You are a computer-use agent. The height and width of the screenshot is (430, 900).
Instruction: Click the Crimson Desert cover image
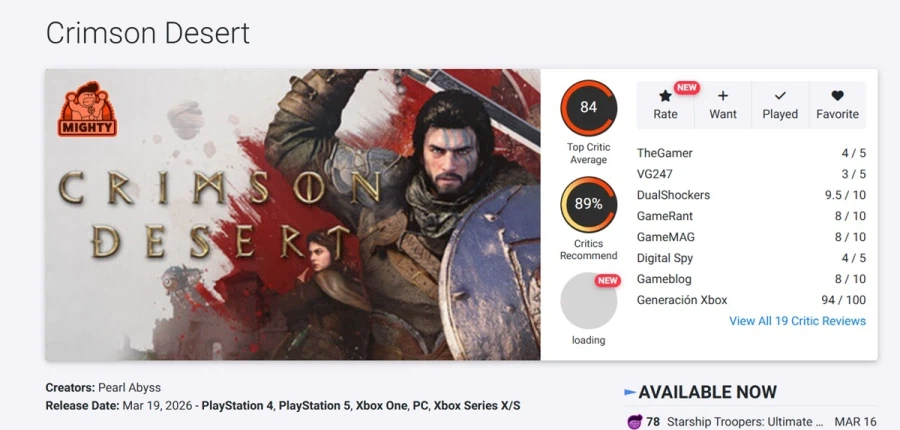(293, 214)
